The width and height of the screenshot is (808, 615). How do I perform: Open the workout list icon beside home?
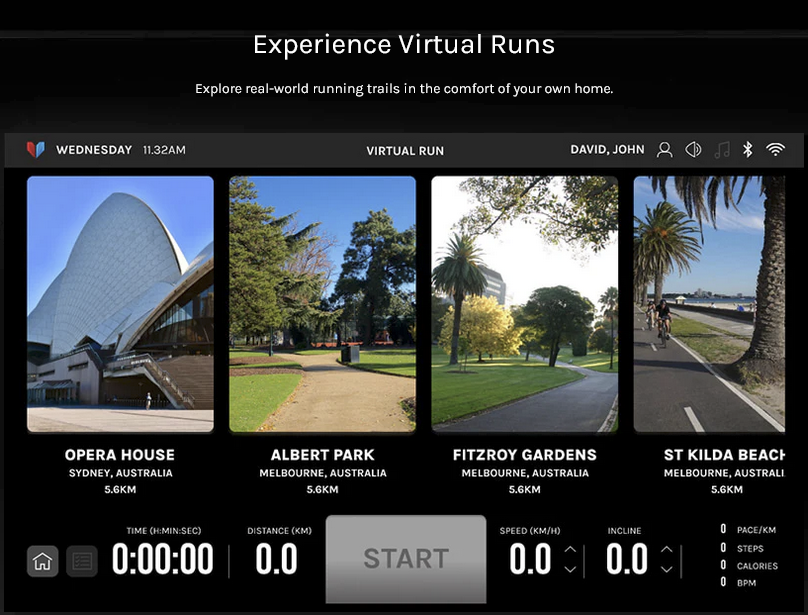82,561
